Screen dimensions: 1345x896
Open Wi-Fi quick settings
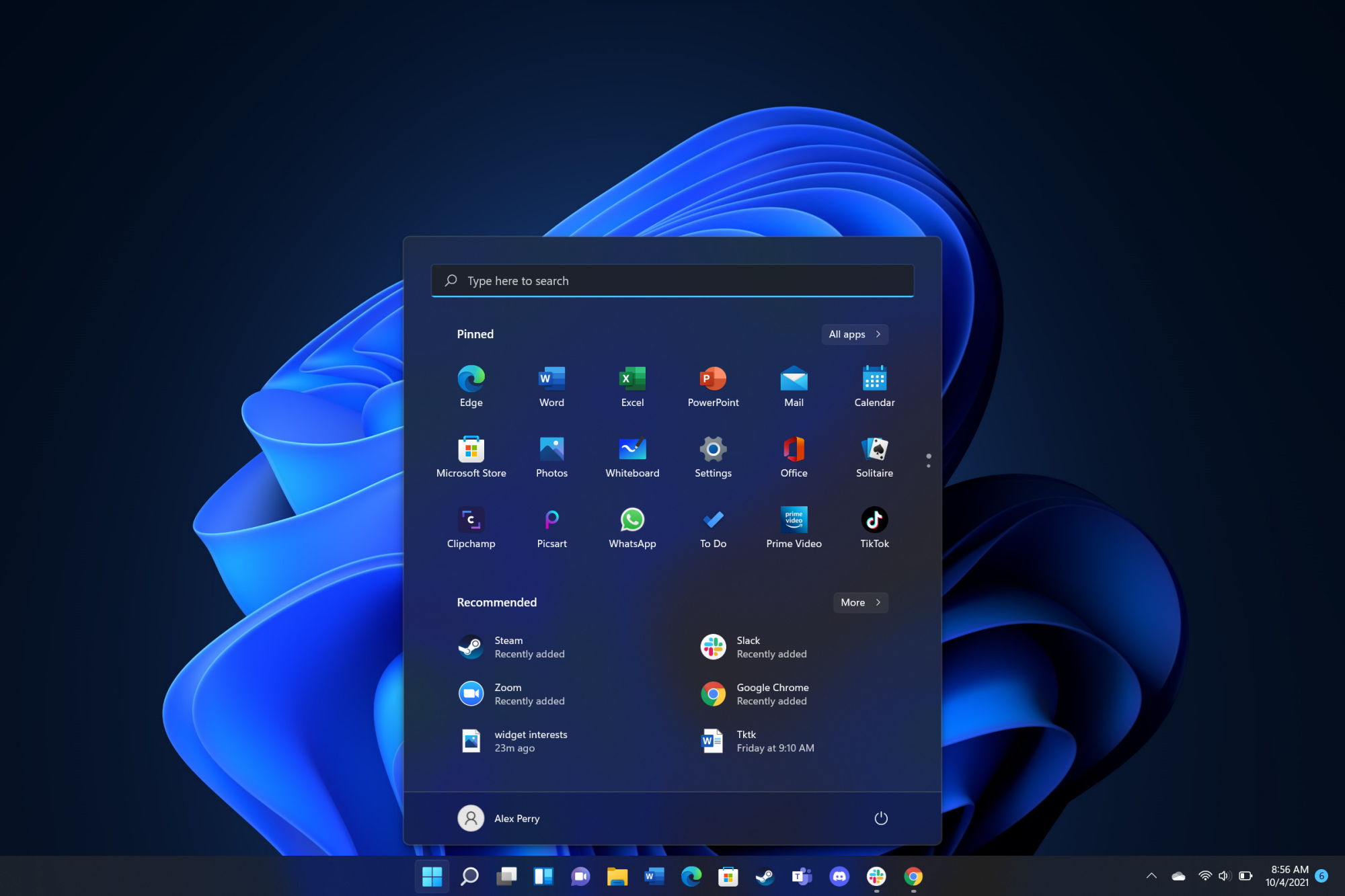[x=1205, y=876]
